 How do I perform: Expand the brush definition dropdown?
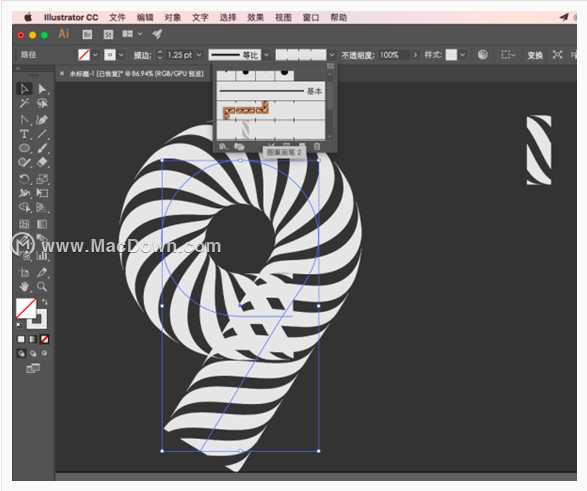pos(331,55)
